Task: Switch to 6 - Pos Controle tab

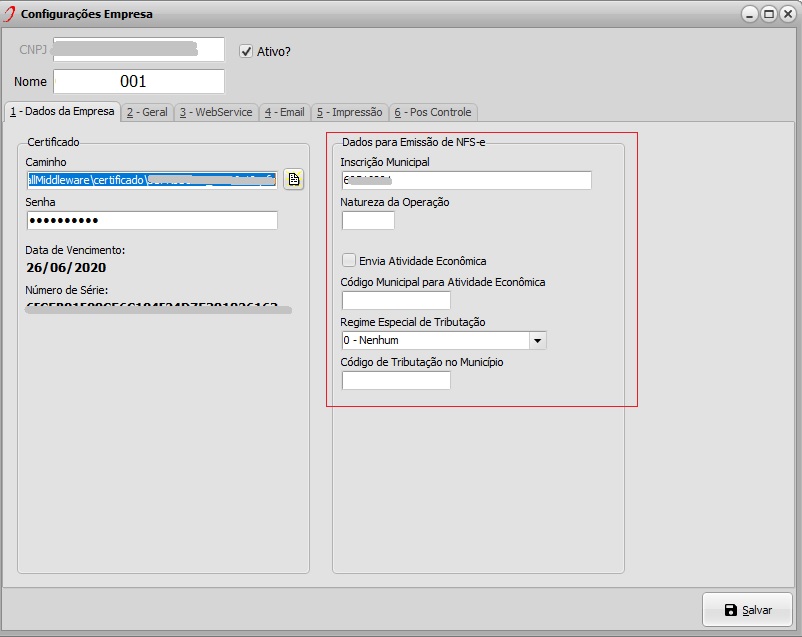Action: (433, 113)
